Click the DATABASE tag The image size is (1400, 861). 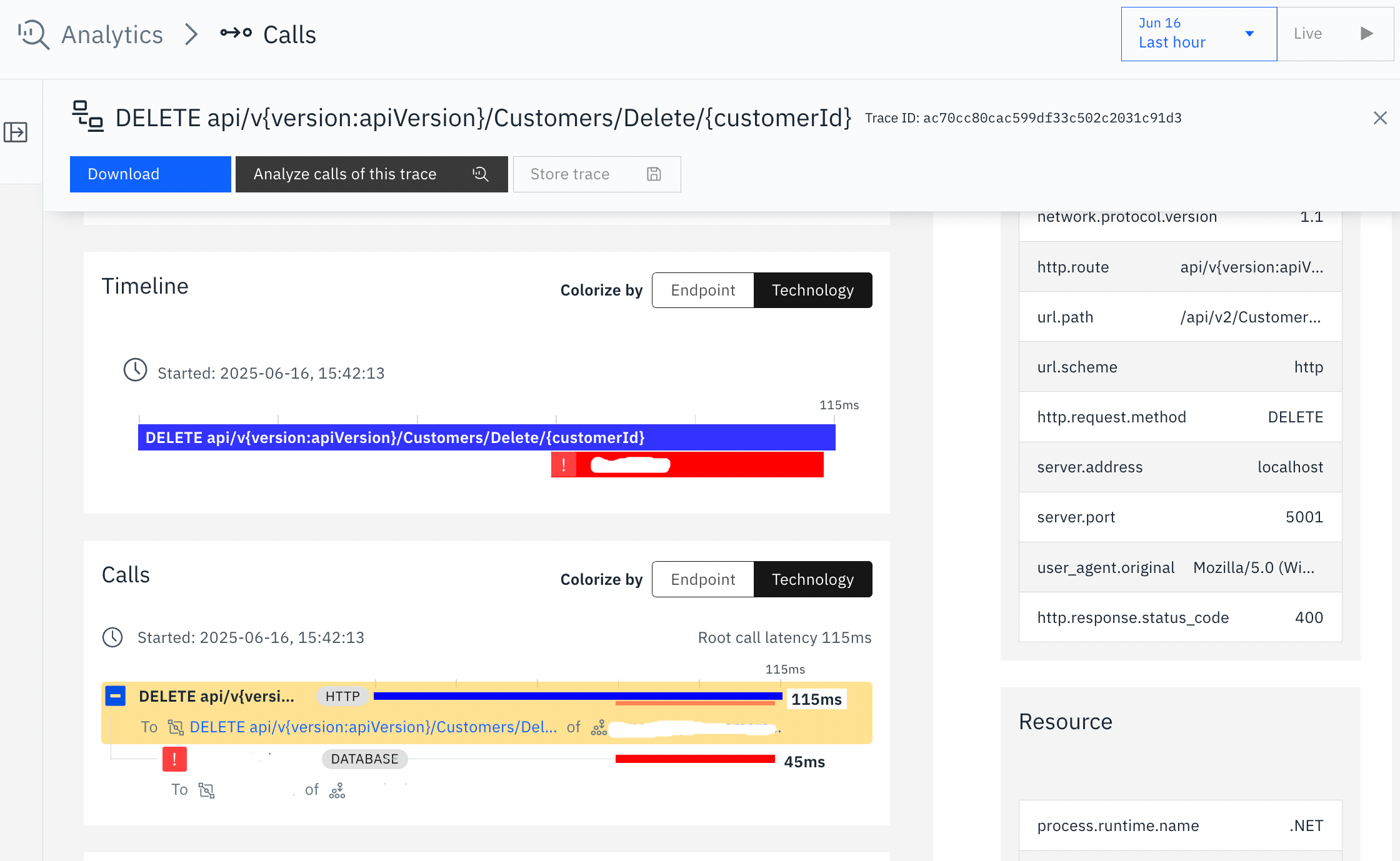coord(364,759)
